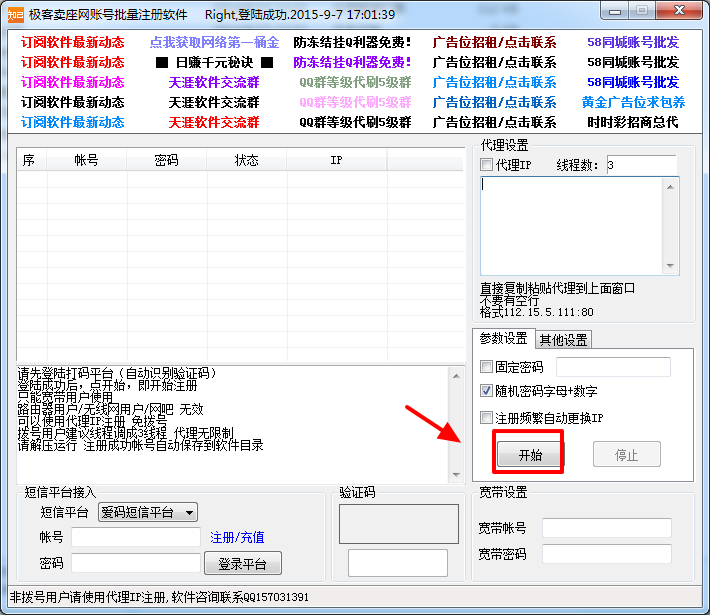Image resolution: width=710 pixels, height=615 pixels.
Task: Enable 注册频繁自动更换IP checkbox
Action: coord(486,418)
